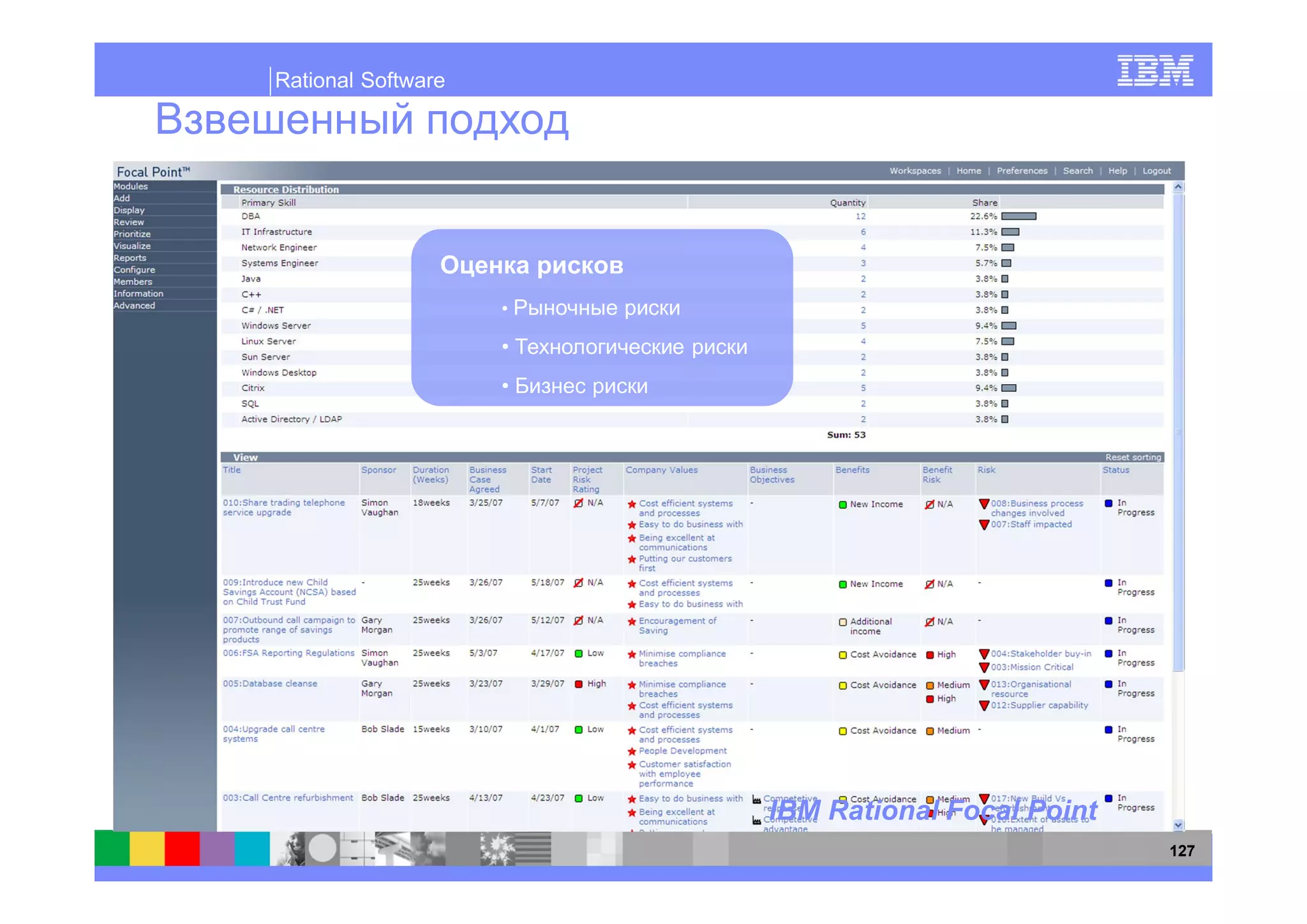Select Prioritize in the sidebar

coord(132,234)
